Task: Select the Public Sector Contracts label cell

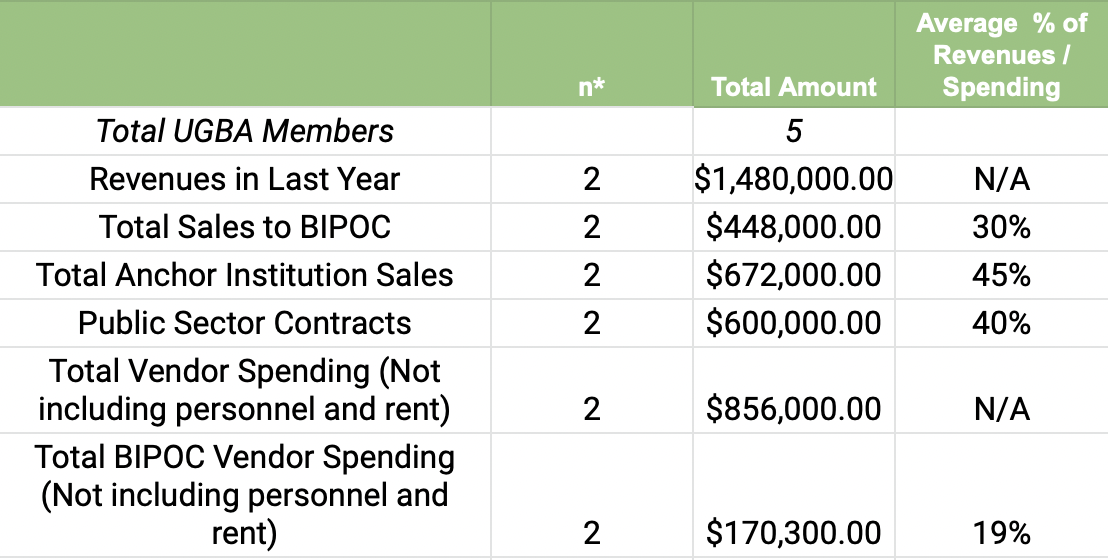Action: [x=245, y=323]
